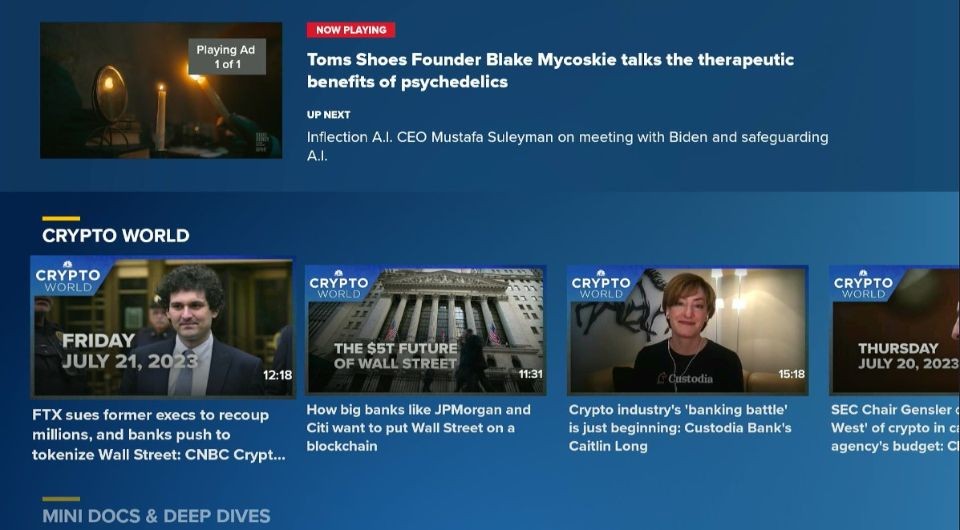Play 'The $5T Future of Wall Street' thumbnail
960x530 pixels.
click(x=426, y=329)
